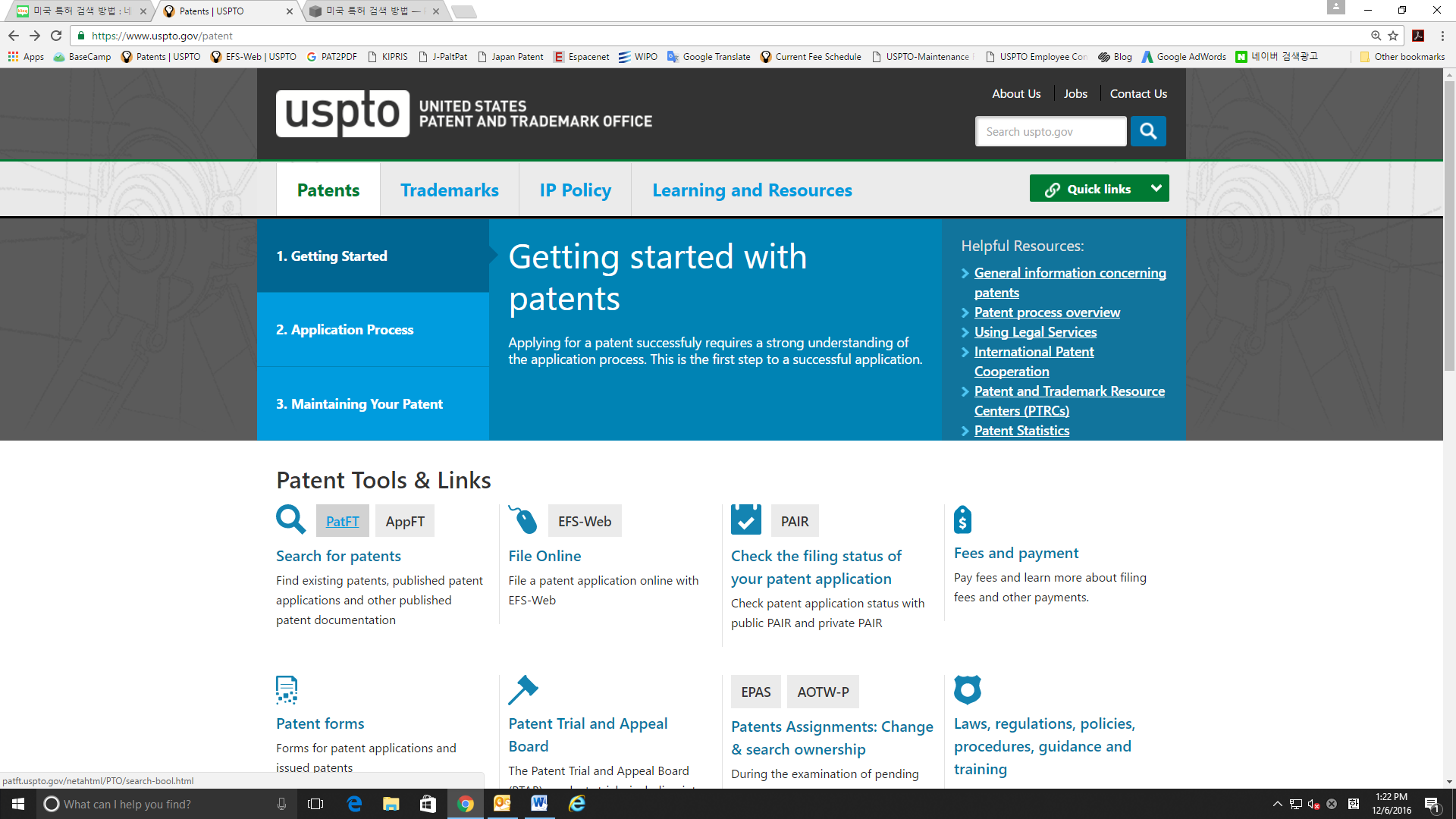Screen dimensions: 1456x819
Task: Click the Fees and payment dollar tag icon
Action: point(962,519)
